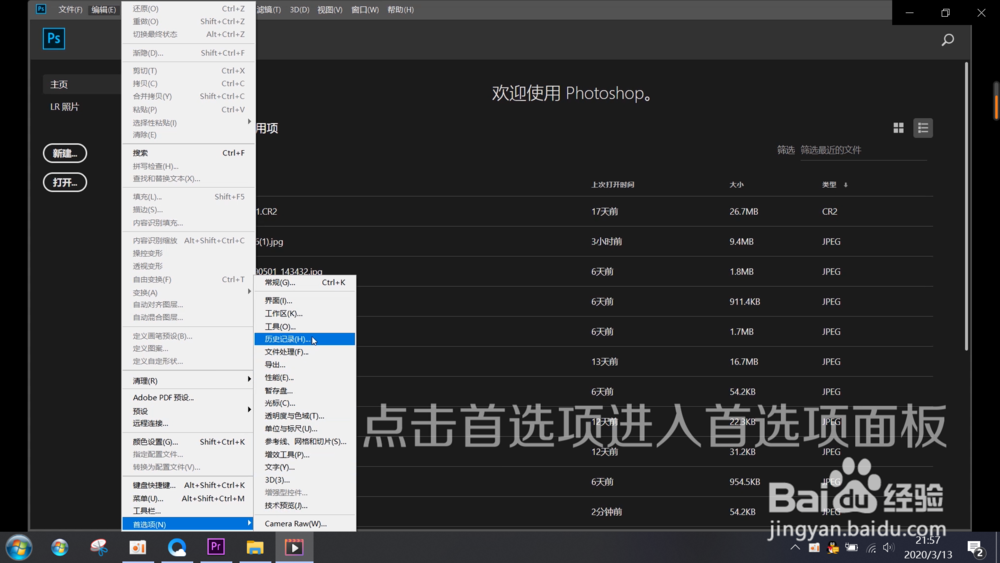This screenshot has height=563, width=1000.
Task: Click the Photoshop Ps home logo
Action: pos(54,39)
